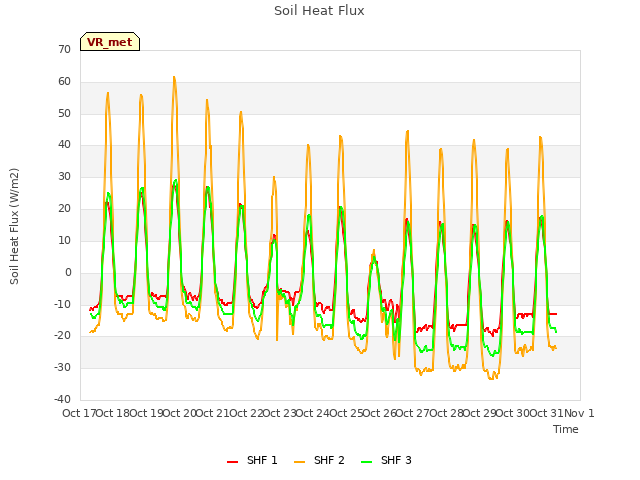Click the 60 y-axis tick label
Image resolution: width=640 pixels, height=480 pixels.
(64, 81)
